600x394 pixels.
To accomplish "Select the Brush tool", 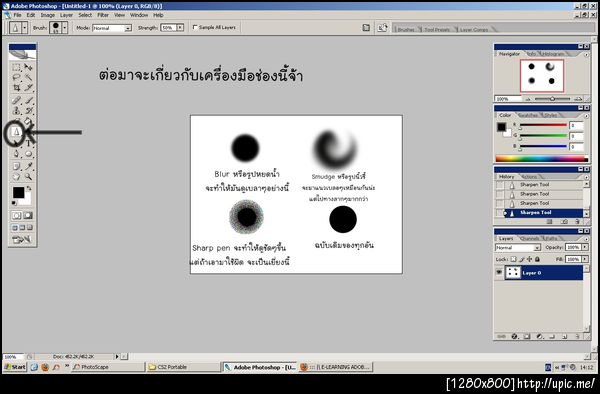I will (x=28, y=101).
